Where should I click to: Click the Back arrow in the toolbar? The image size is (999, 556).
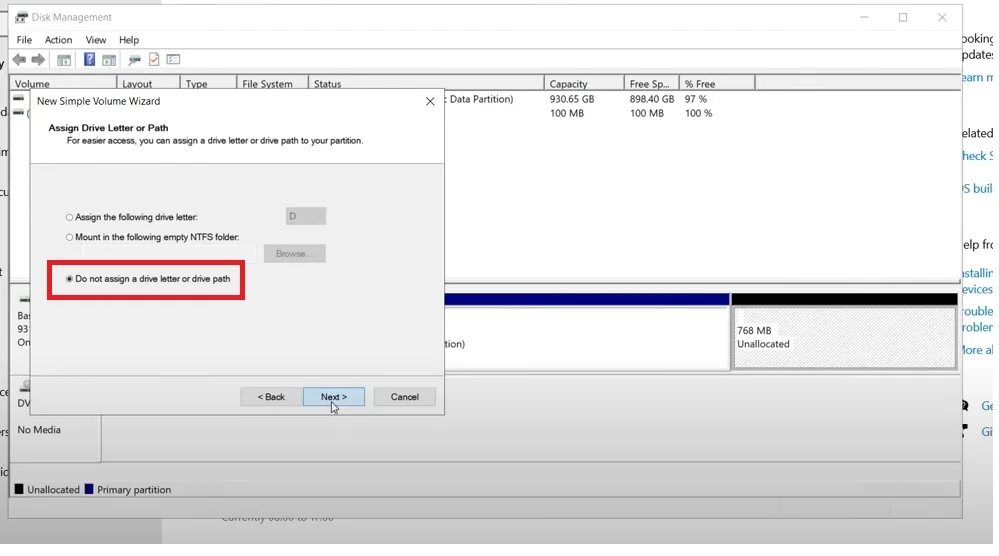tap(19, 60)
